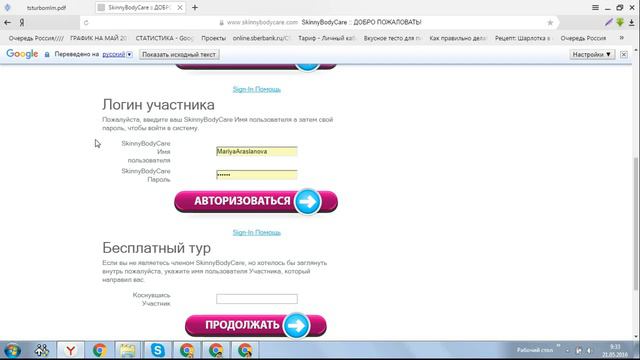The width and height of the screenshot is (640, 360).
Task: Click the page vertical scrollbar
Action: (636, 223)
